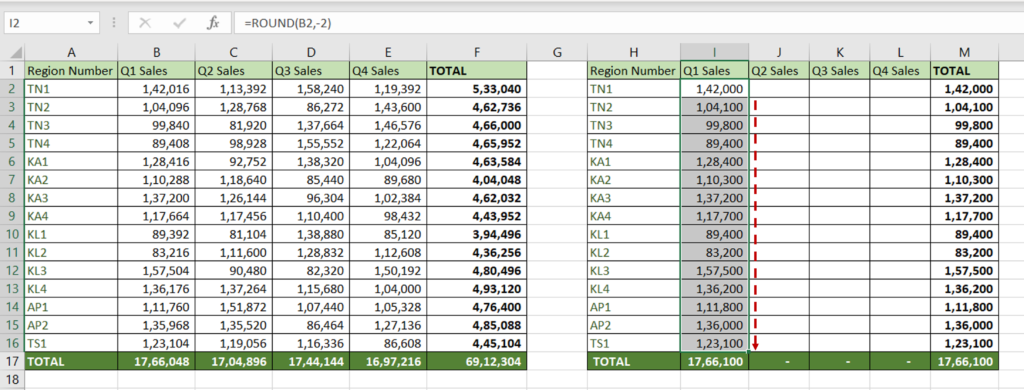Click the formula bar options dots handle
1024x390 pixels.
114,23
